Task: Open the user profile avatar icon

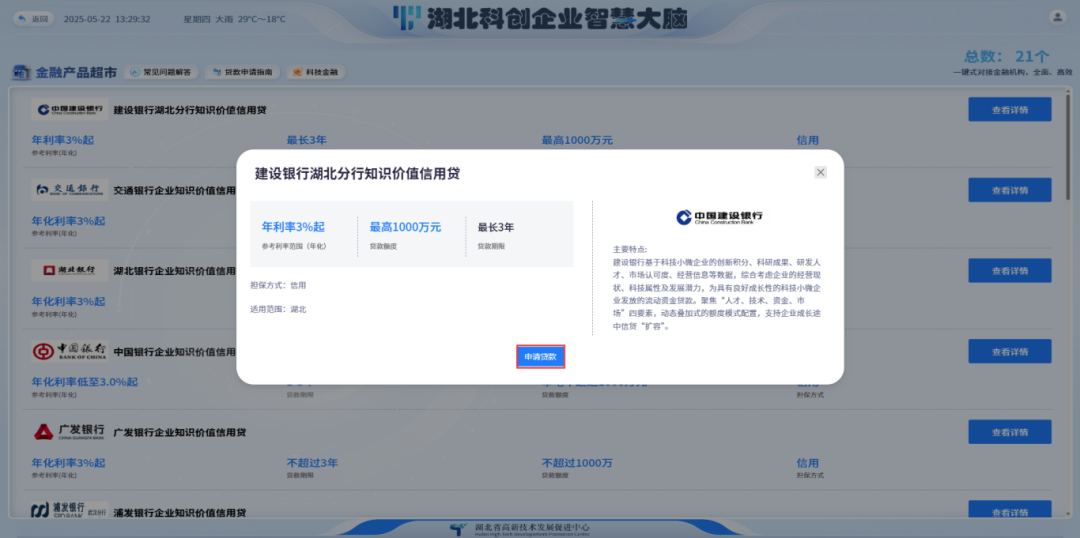Action: coord(1057,18)
